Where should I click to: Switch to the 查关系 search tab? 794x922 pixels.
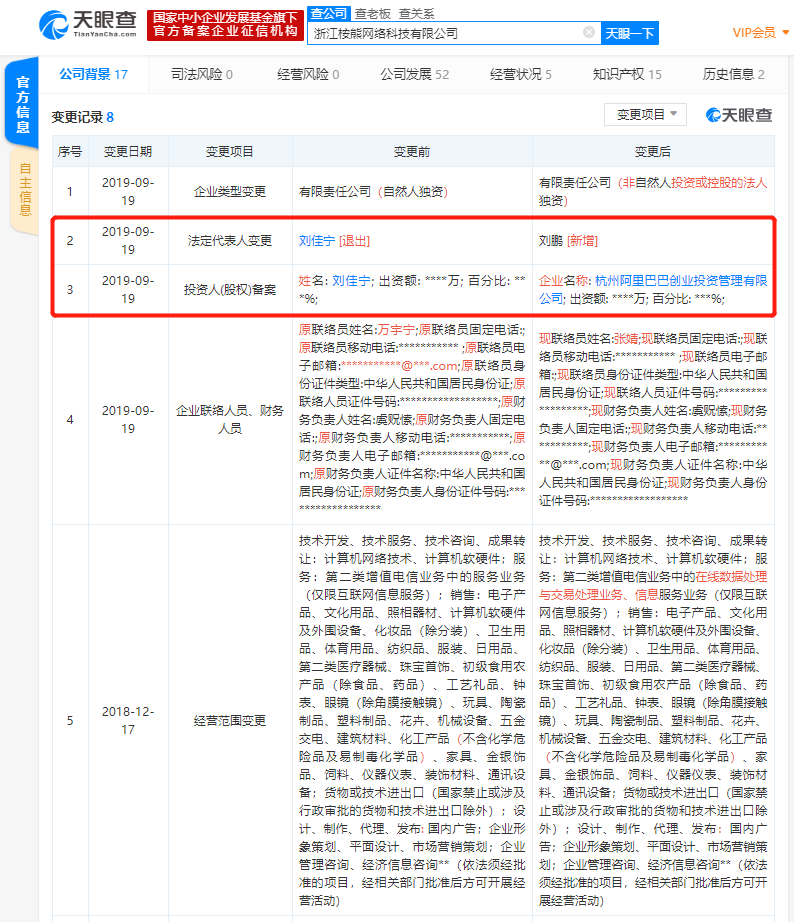(x=416, y=14)
